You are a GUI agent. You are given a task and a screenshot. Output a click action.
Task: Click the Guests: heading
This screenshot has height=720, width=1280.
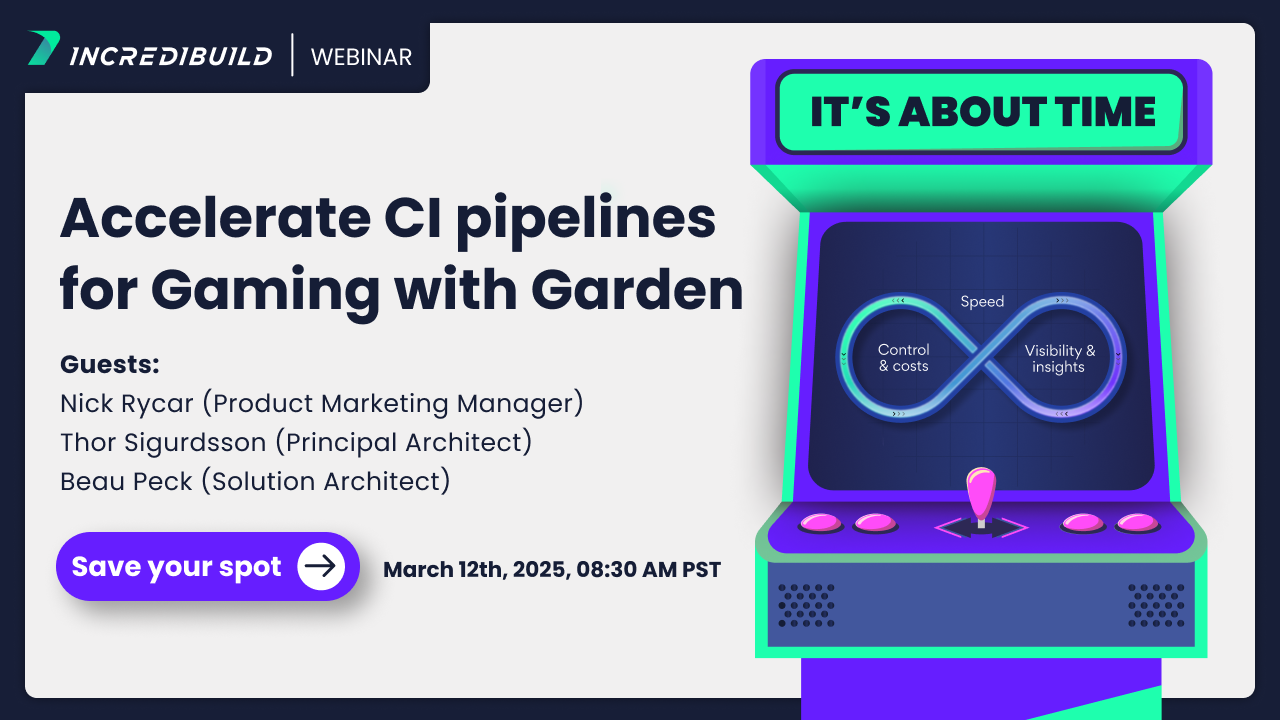point(110,364)
